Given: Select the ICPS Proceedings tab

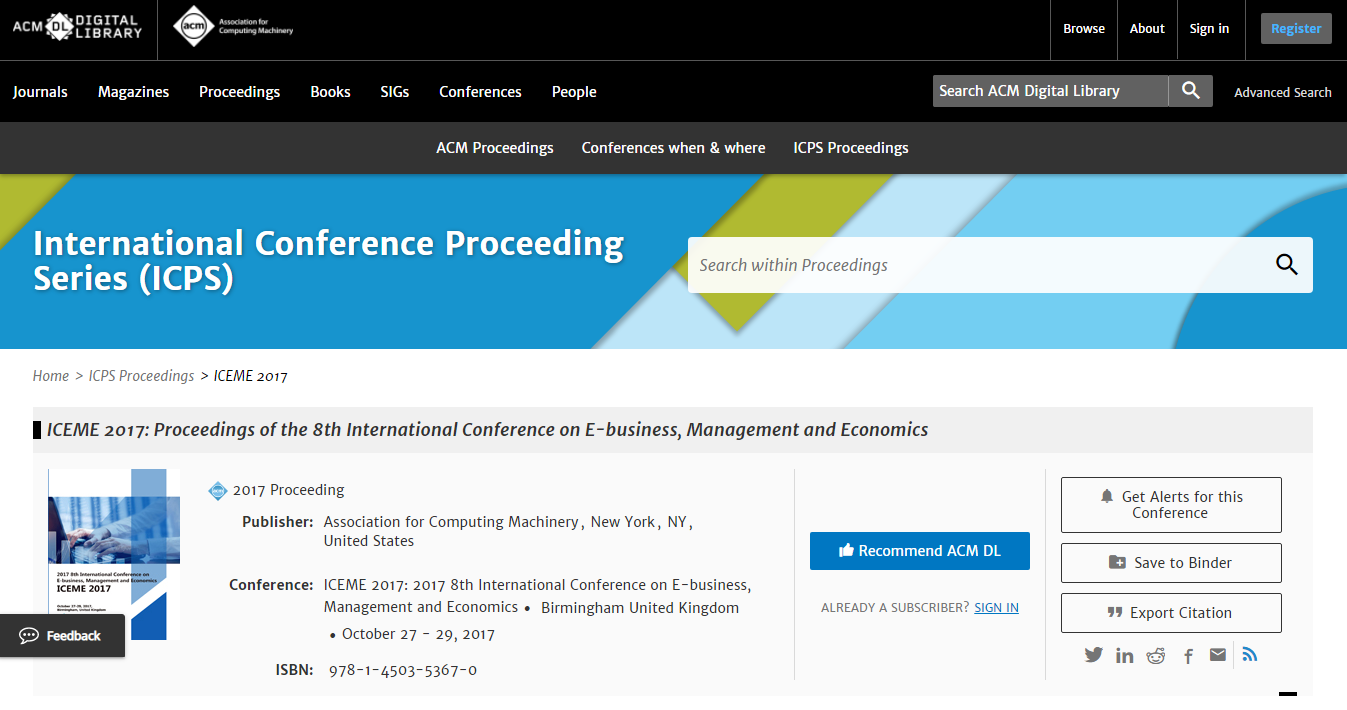Looking at the screenshot, I should point(851,148).
